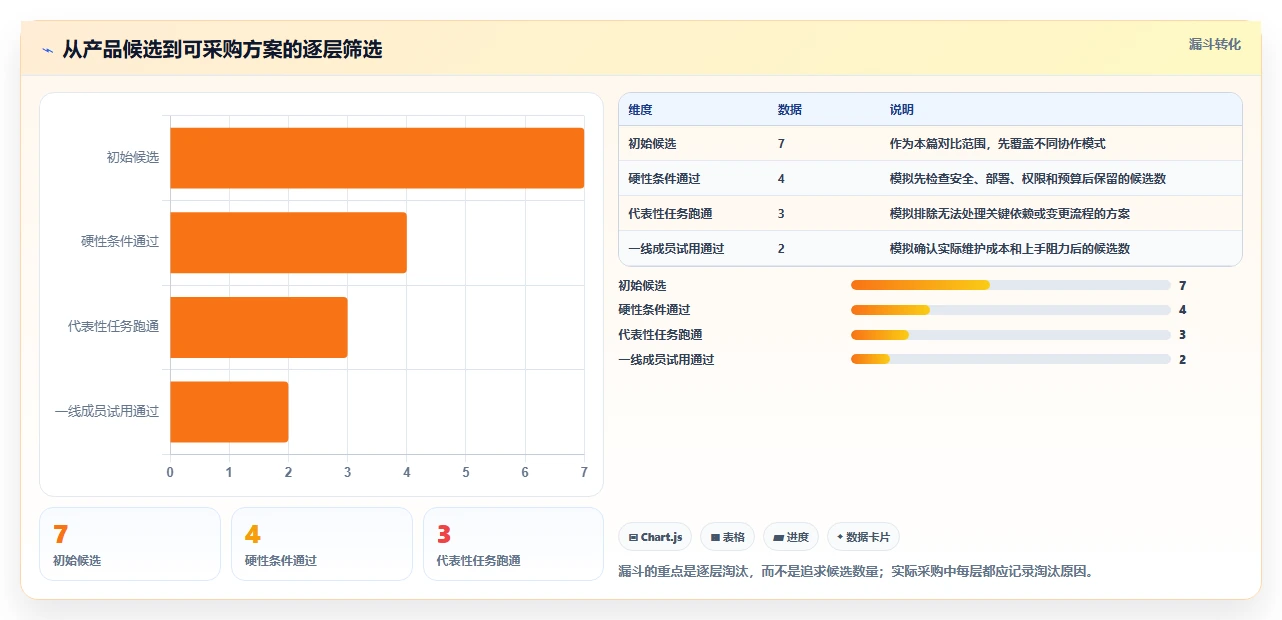Click the 初始候选 table row cell
This screenshot has width=1282, height=620.
[x=652, y=144]
